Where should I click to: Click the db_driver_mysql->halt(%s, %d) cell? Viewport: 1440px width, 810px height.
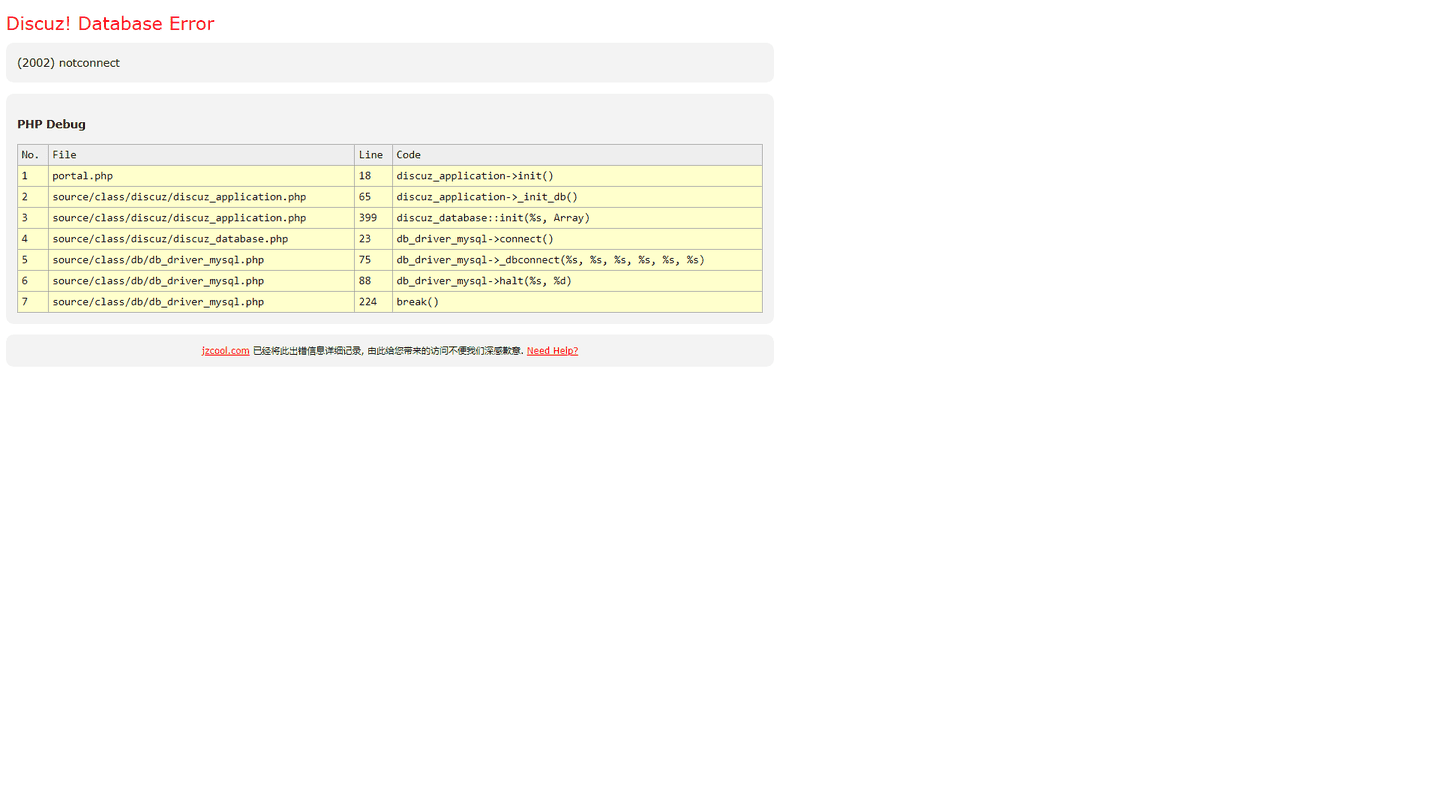click(577, 281)
